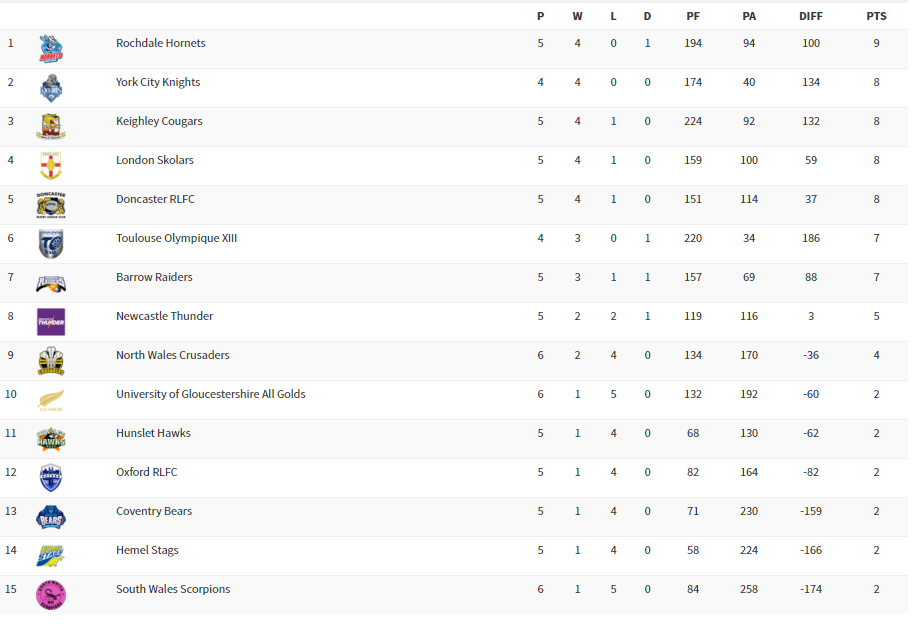Viewport: 915px width, 629px height.
Task: Click the Coventry Bears logo
Action: tap(51, 517)
